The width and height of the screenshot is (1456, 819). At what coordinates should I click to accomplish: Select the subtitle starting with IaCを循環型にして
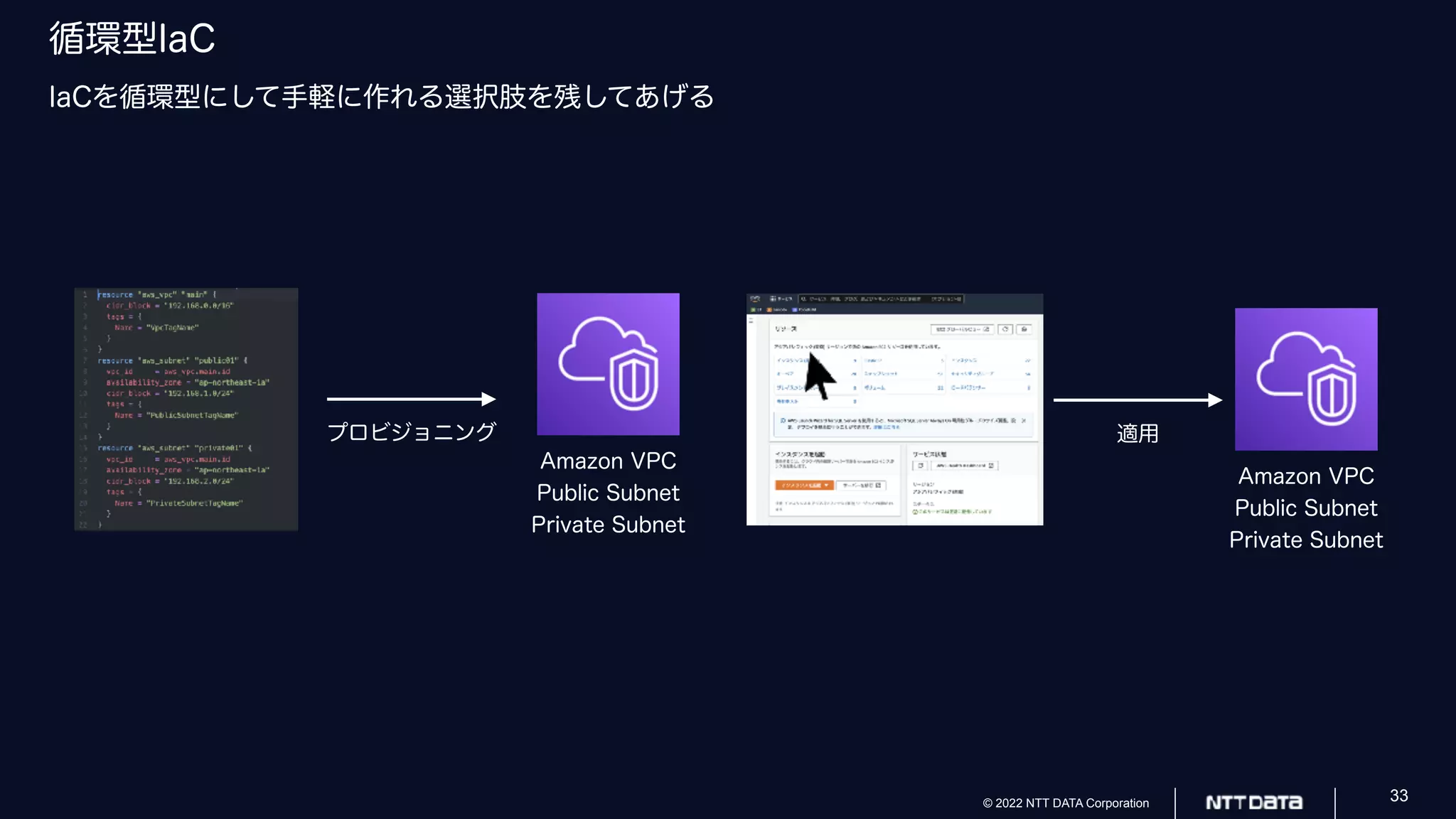pyautogui.click(x=381, y=97)
